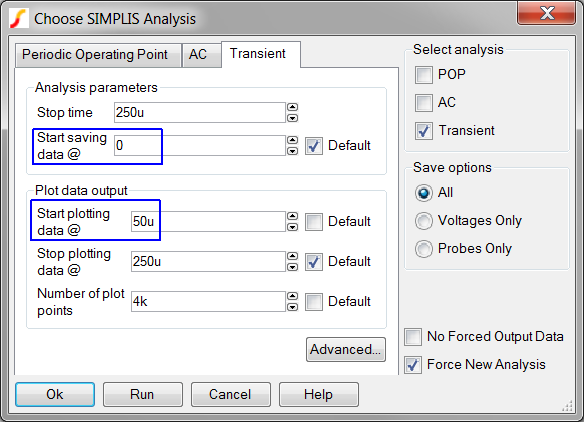
Task: Click the SIMPLIS logo icon in title bar
Action: 19,18
